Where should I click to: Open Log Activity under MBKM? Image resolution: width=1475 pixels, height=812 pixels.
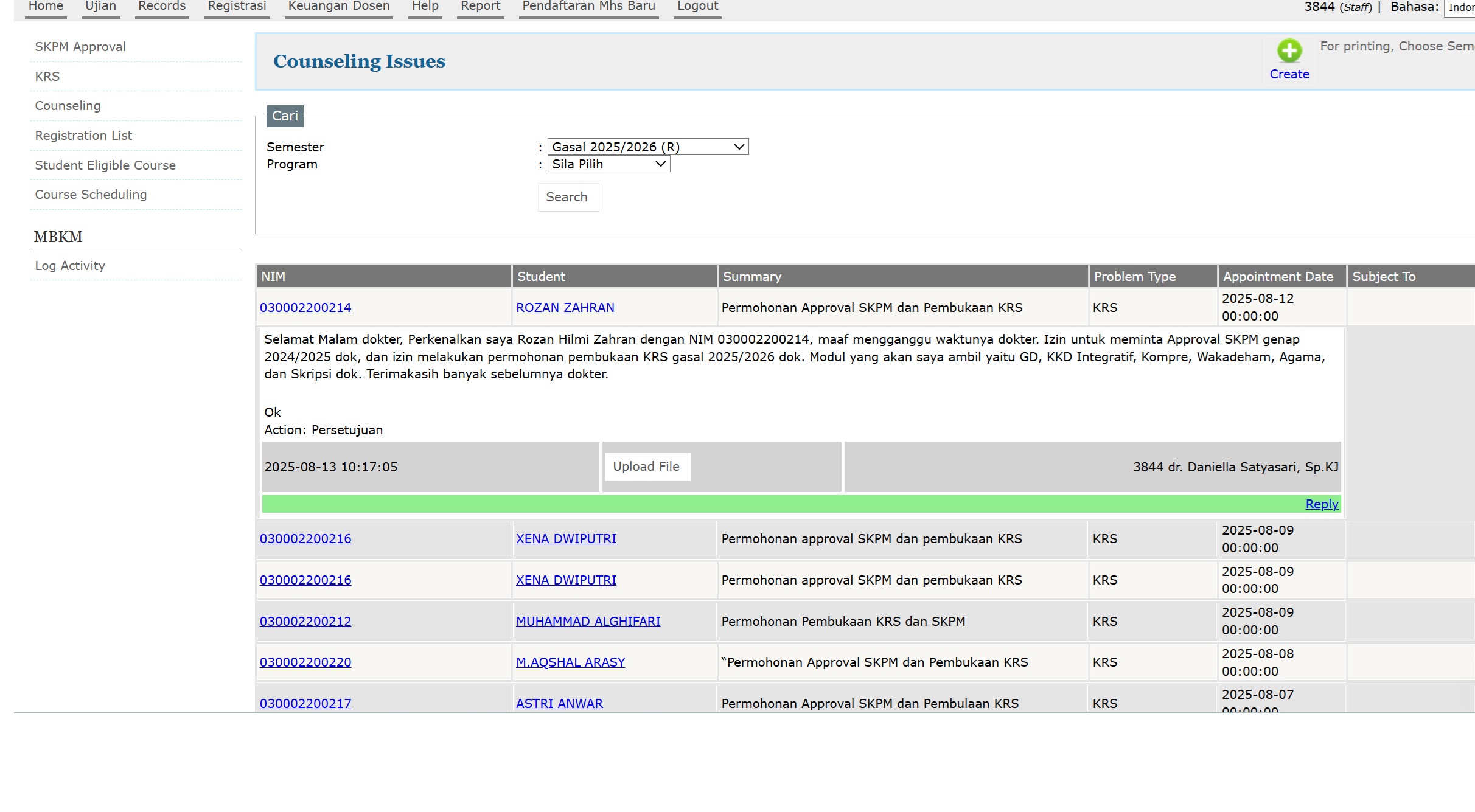point(70,266)
